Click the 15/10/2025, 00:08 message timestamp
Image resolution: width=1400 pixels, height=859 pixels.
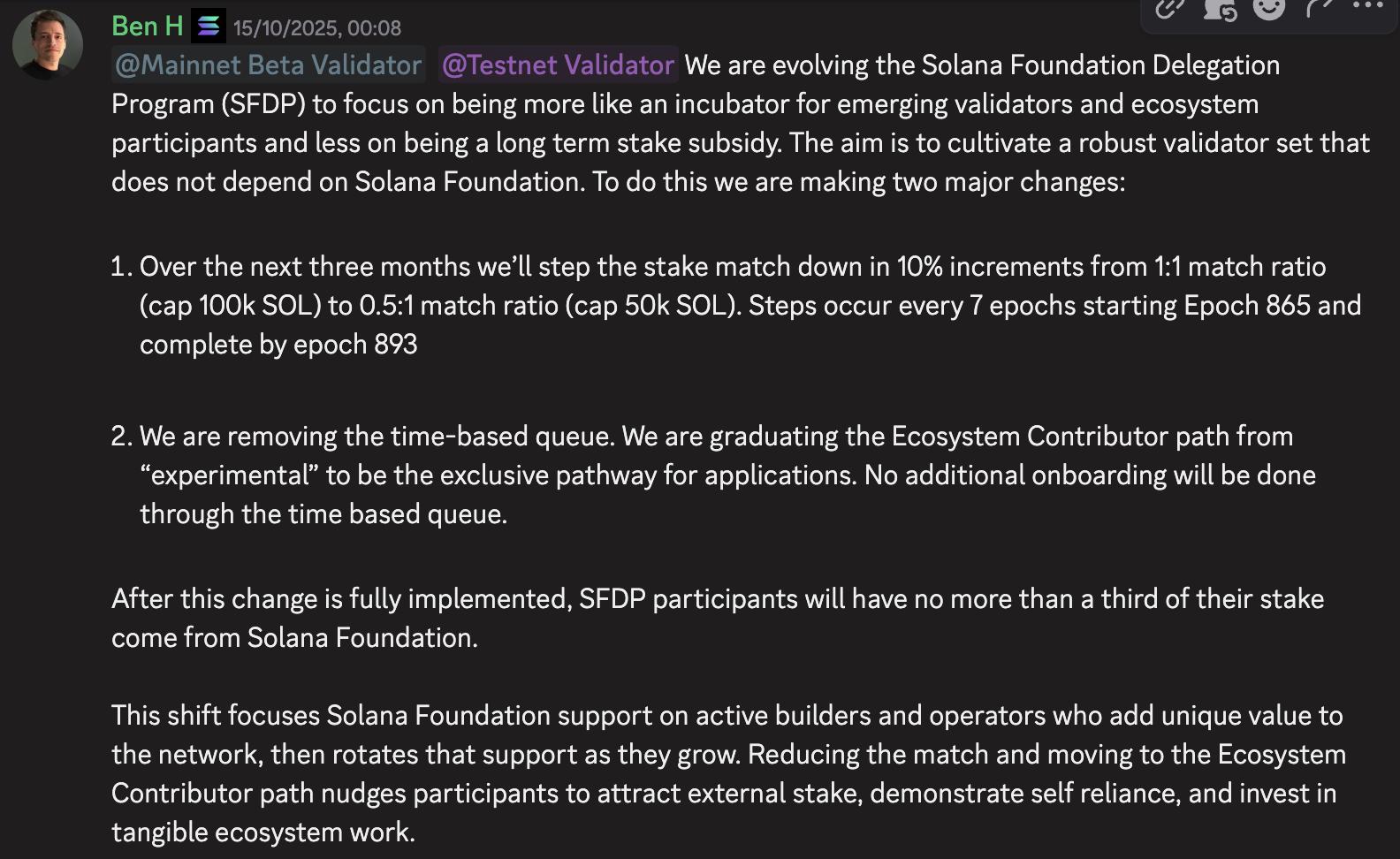[x=317, y=28]
